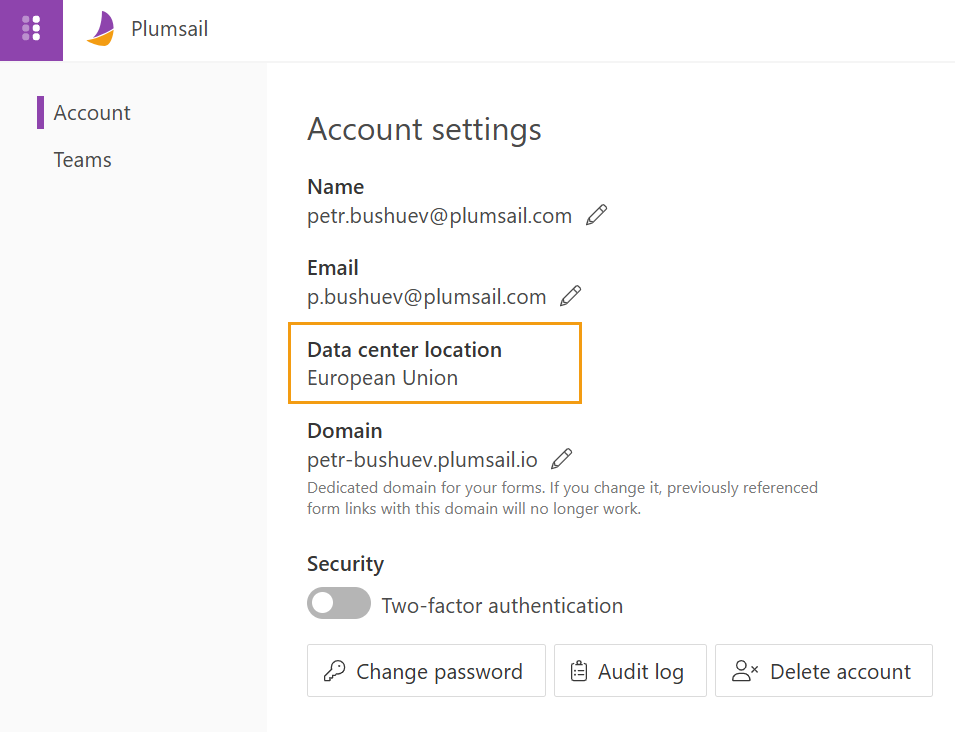Click the dedicated domain description text

(562, 498)
